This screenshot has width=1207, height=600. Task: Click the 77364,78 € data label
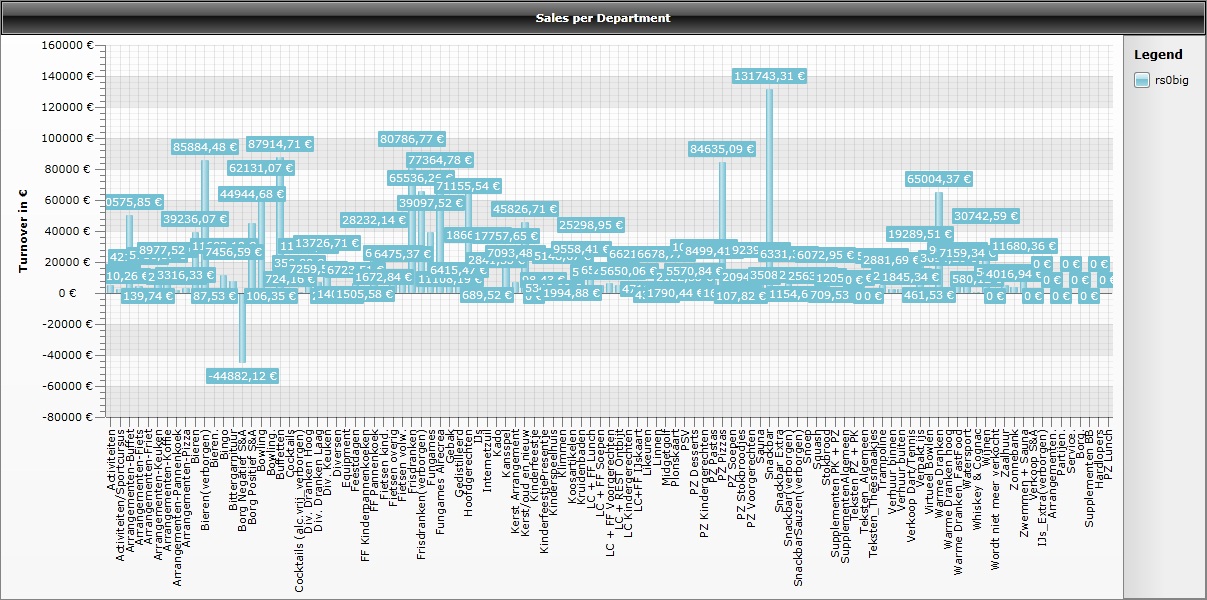[440, 159]
